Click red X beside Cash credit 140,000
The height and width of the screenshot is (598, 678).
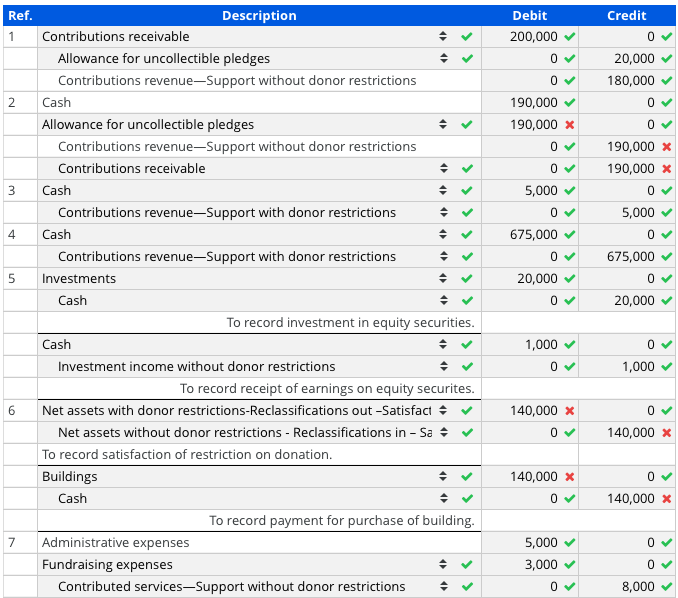click(x=666, y=499)
